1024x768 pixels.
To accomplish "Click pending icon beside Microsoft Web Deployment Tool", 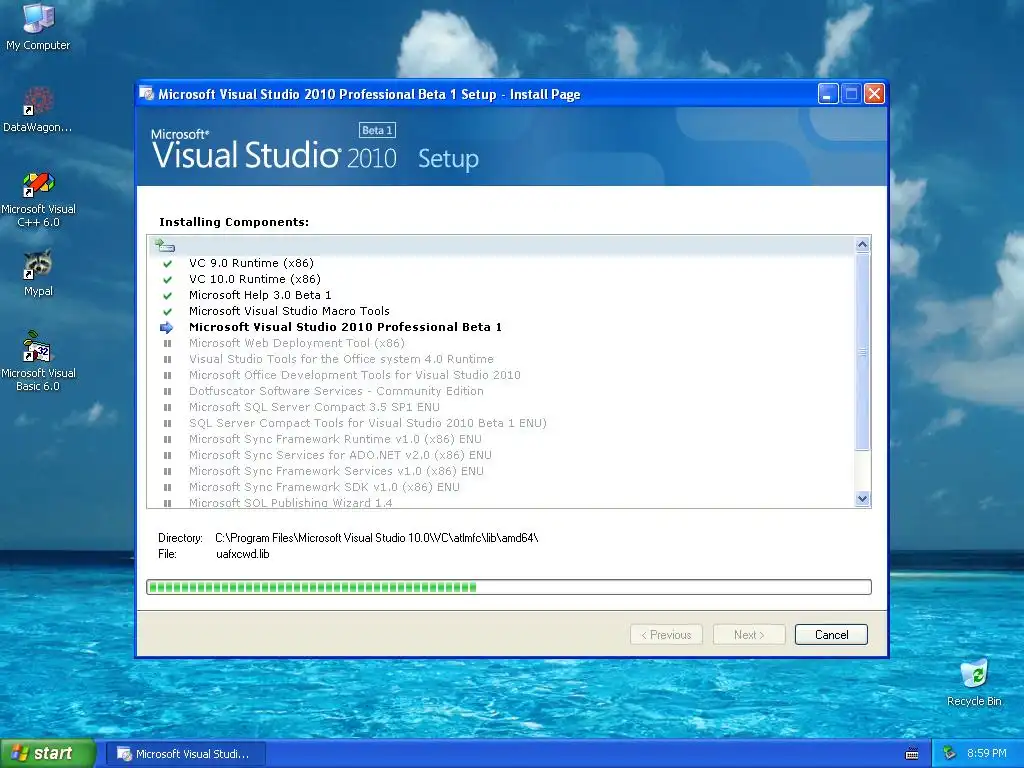I will pyautogui.click(x=167, y=344).
